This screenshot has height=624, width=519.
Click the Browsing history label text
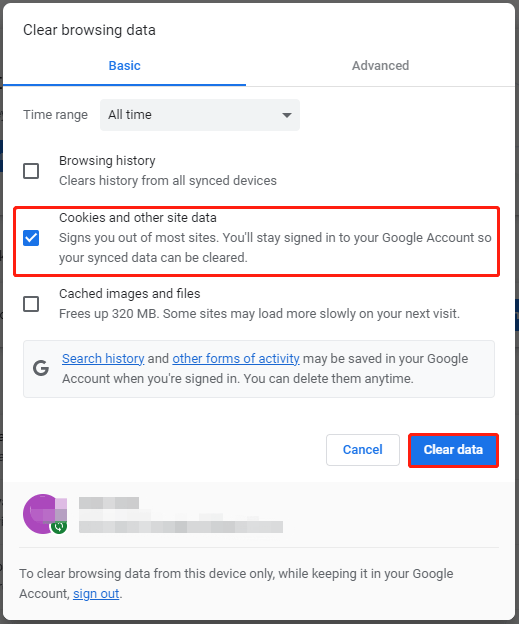pyautogui.click(x=107, y=161)
